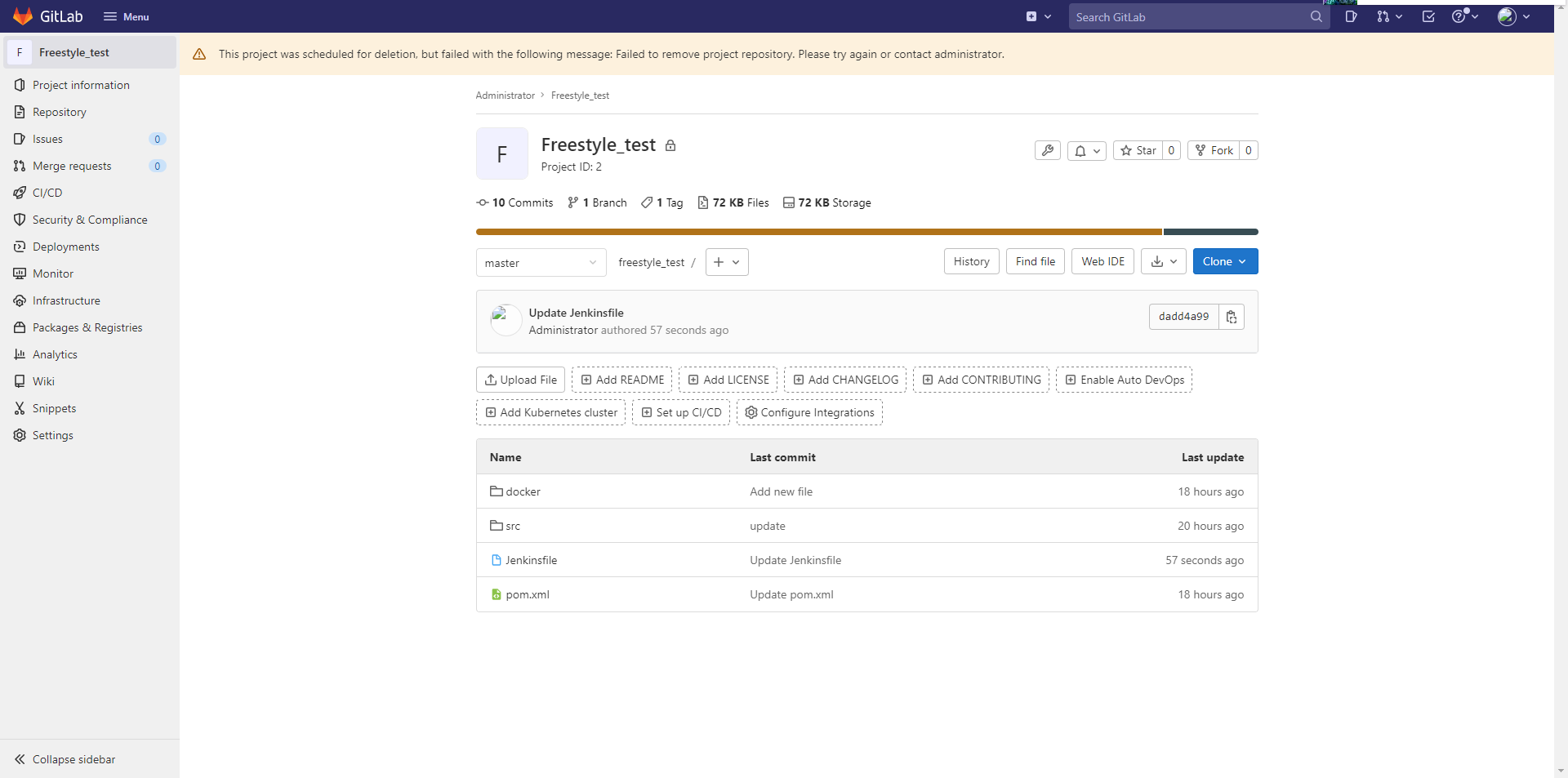Go to Repository in the sidebar
The image size is (1568, 778).
click(x=59, y=112)
